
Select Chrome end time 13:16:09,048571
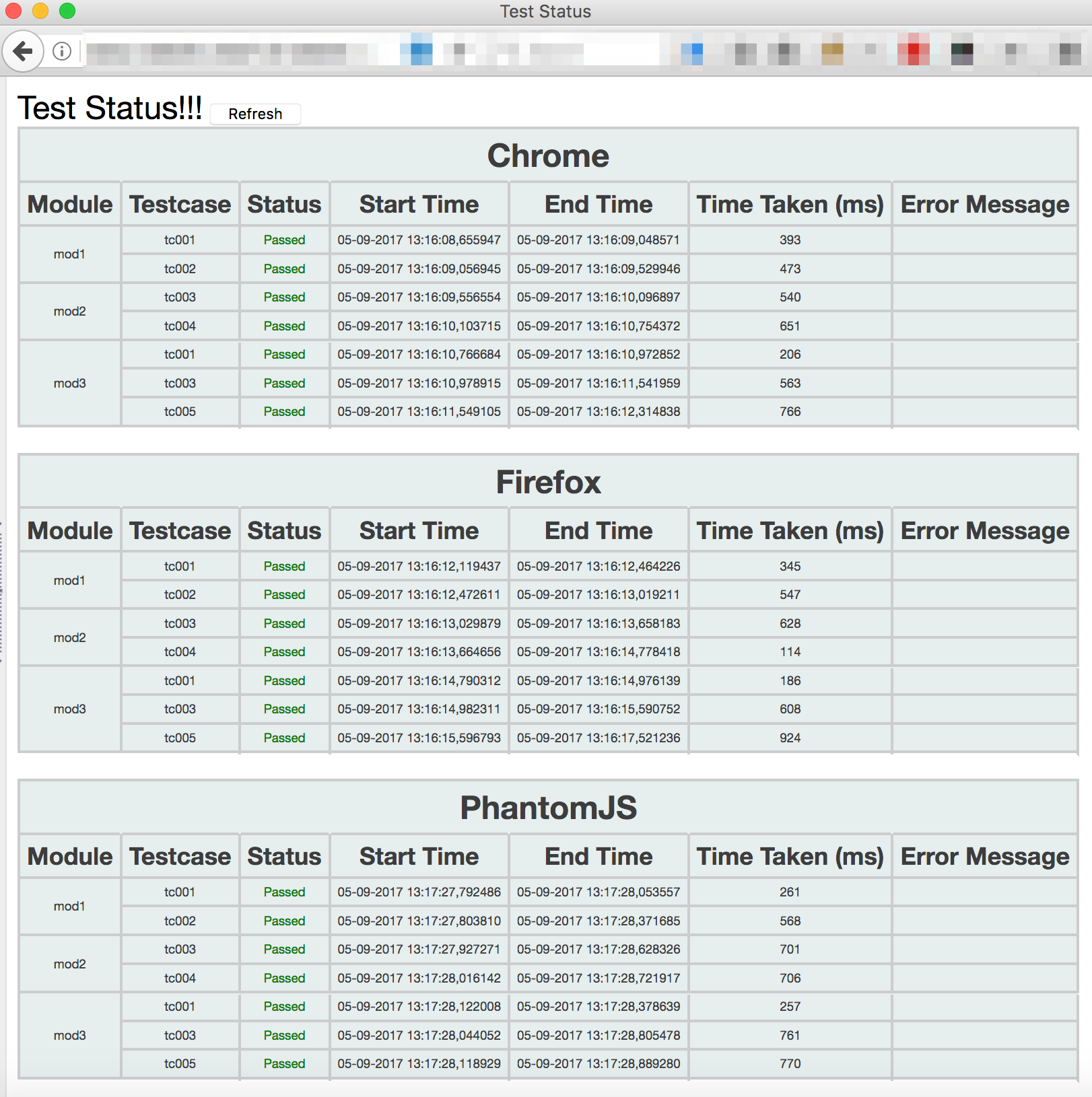599,240
